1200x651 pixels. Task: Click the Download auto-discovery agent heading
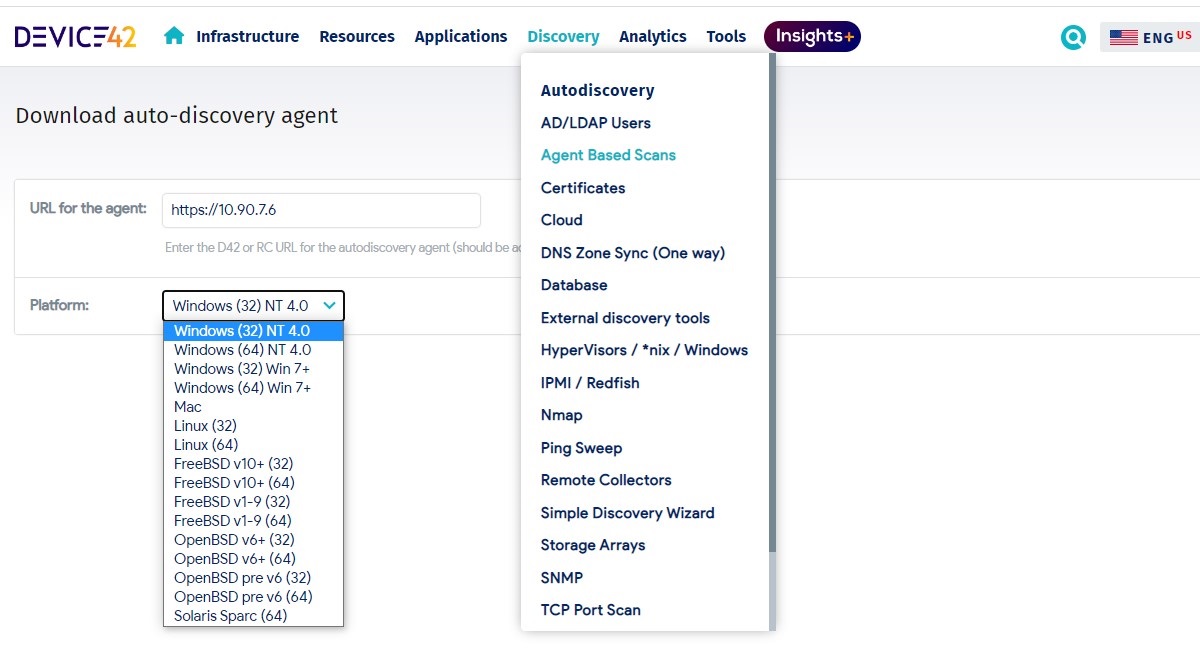[177, 116]
